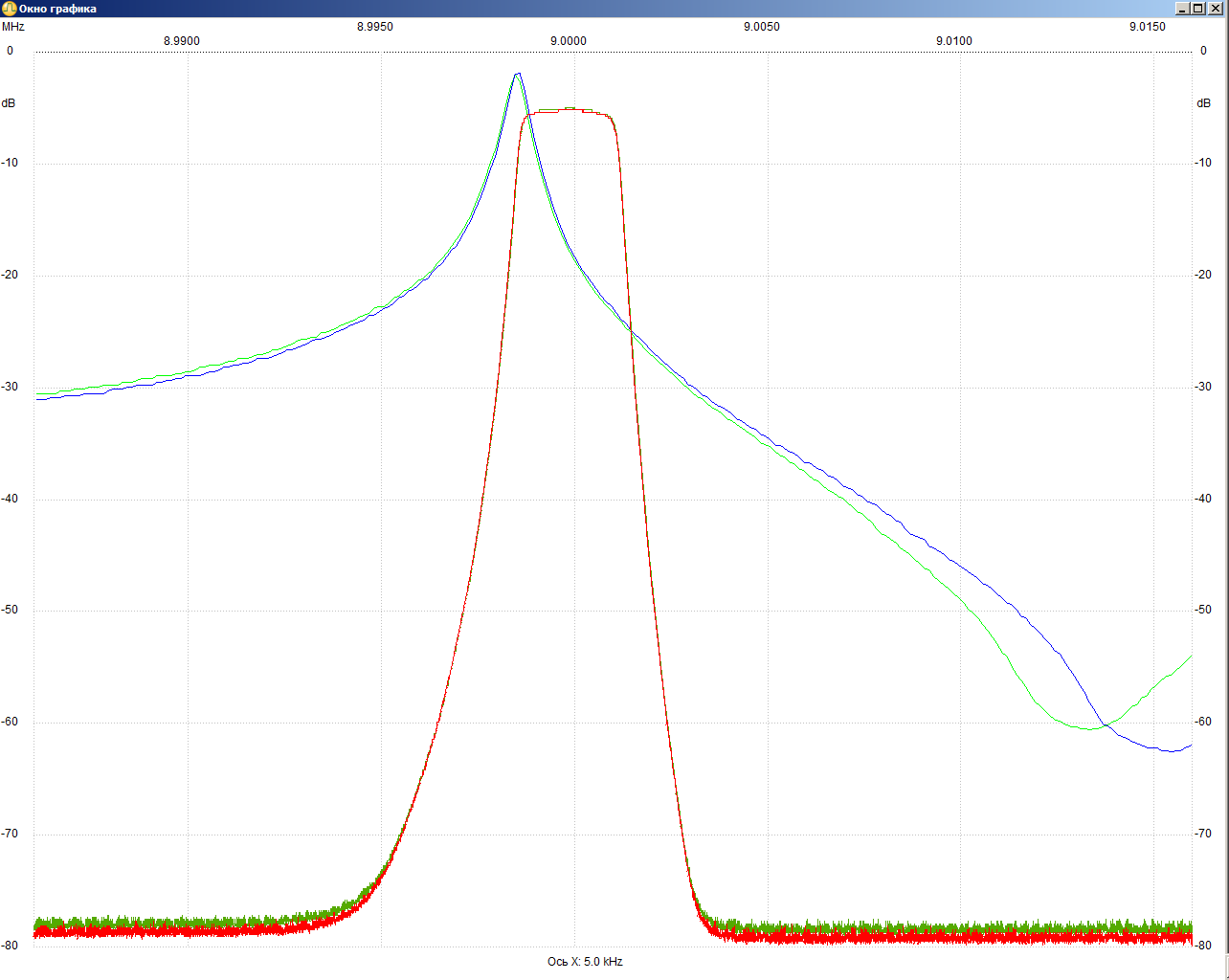The image size is (1229, 980).
Task: Click the left axis -40 label
Action: click(10, 499)
